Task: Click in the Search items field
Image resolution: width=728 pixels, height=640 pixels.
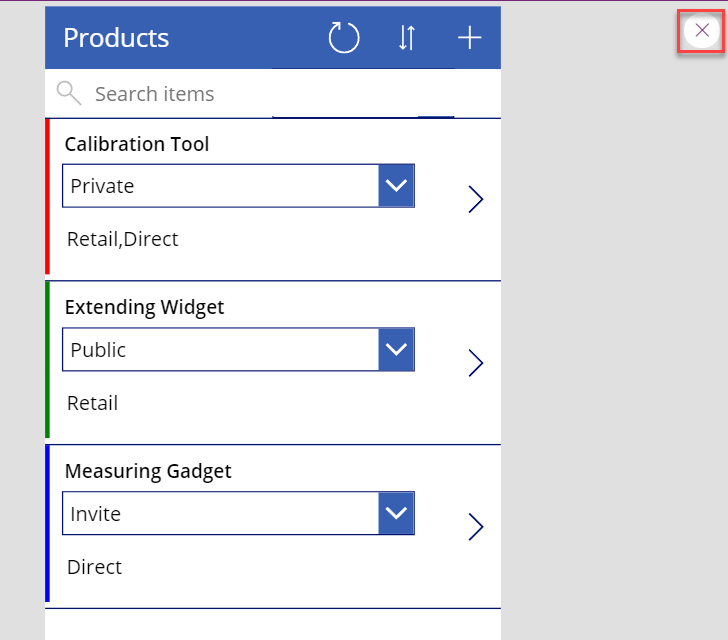Action: [x=273, y=94]
